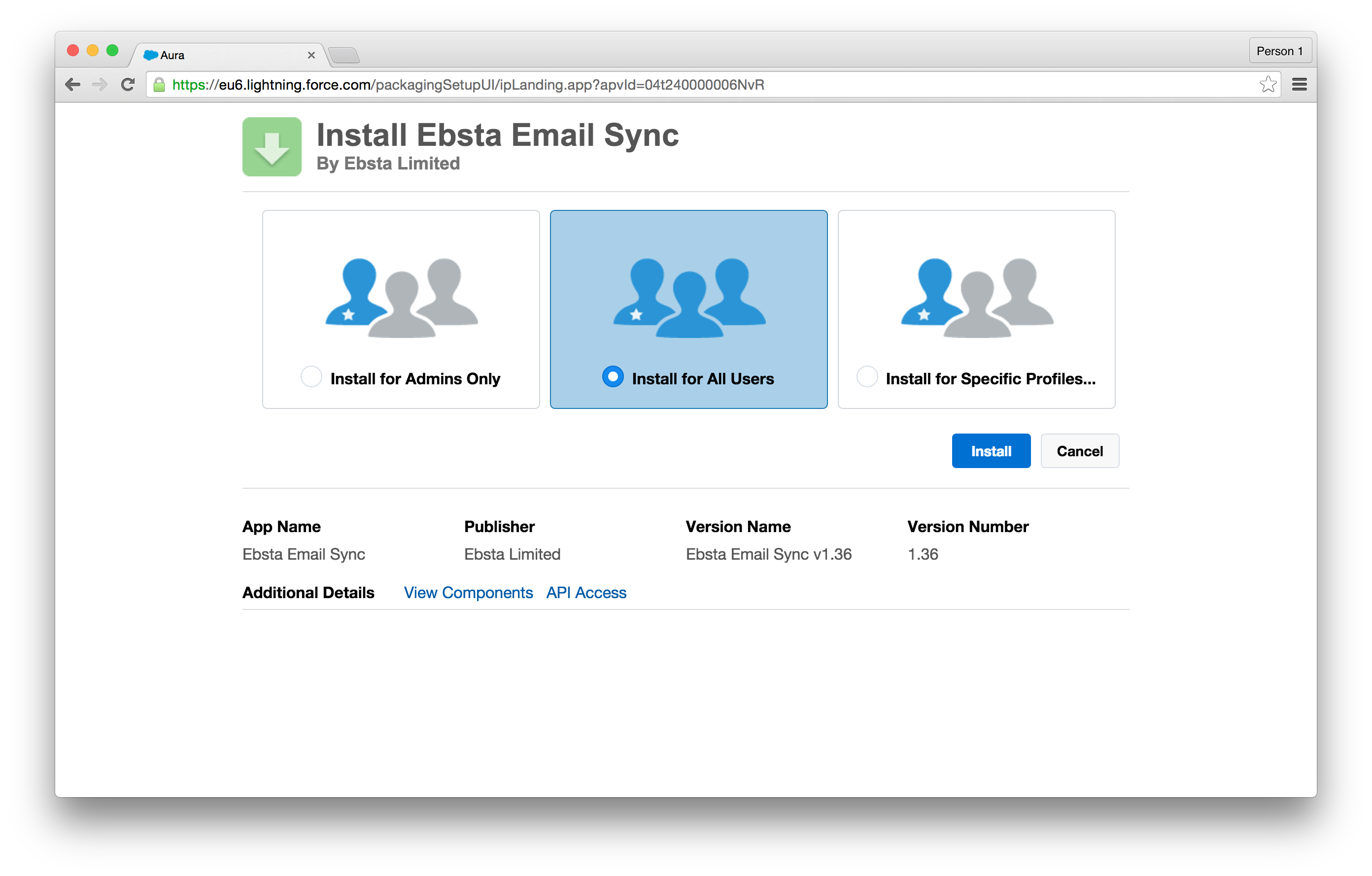The width and height of the screenshot is (1372, 876).
Task: Click the blue Install button
Action: (991, 451)
